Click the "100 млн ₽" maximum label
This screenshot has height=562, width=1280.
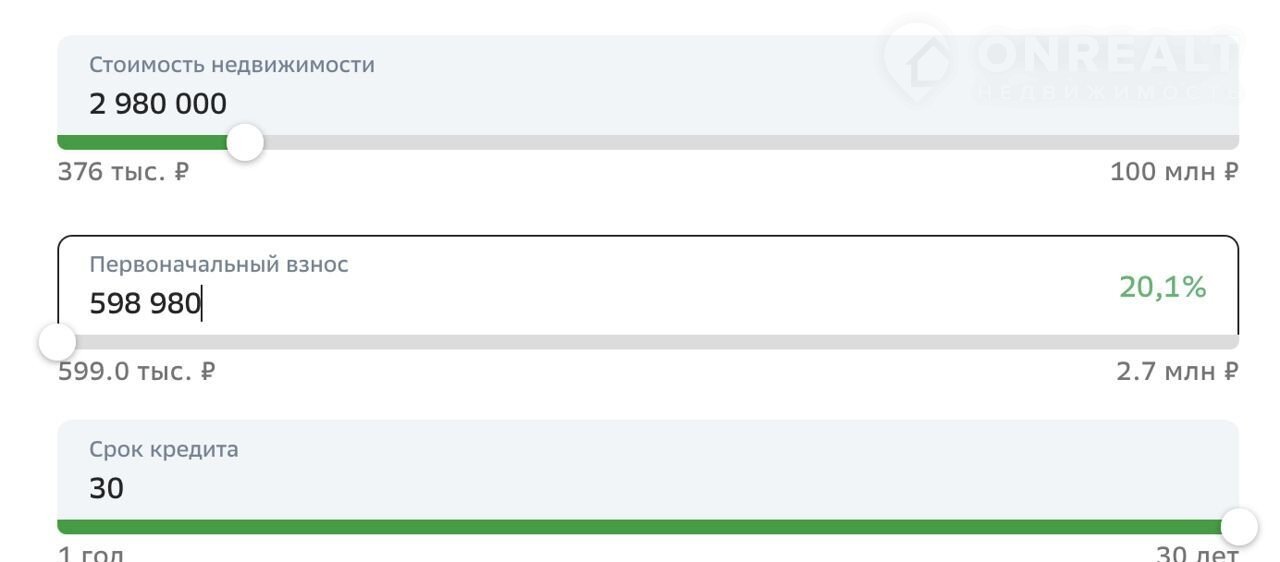pos(1174,172)
